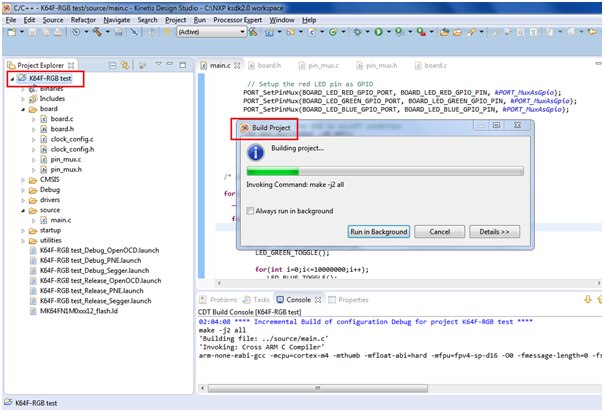Open the dropdown arrow next to Run icon

pyautogui.click(x=389, y=32)
